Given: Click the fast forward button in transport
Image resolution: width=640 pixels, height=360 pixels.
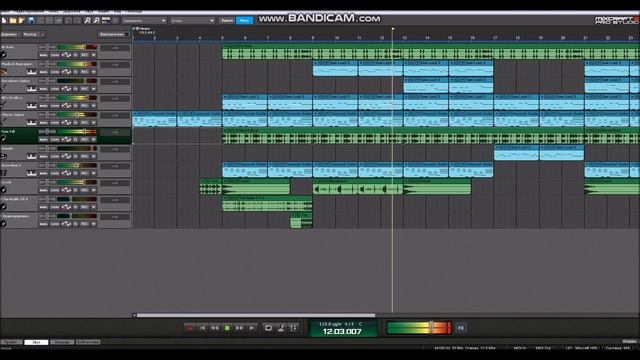Looking at the screenshot, I should tap(240, 328).
